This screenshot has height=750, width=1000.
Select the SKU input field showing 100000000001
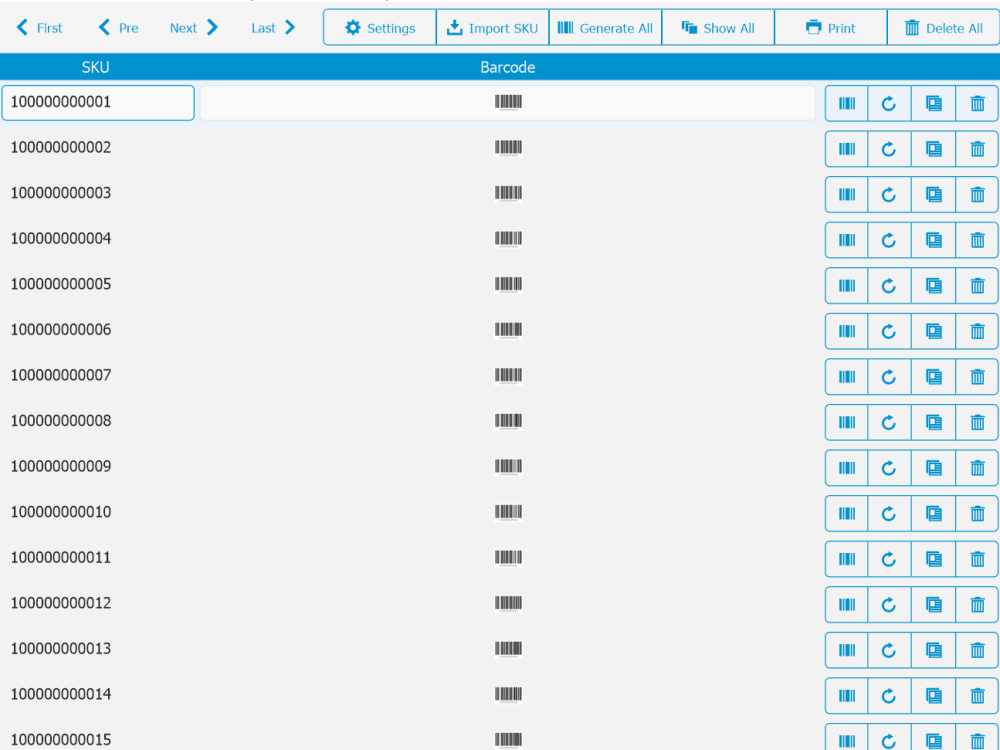(x=97, y=102)
